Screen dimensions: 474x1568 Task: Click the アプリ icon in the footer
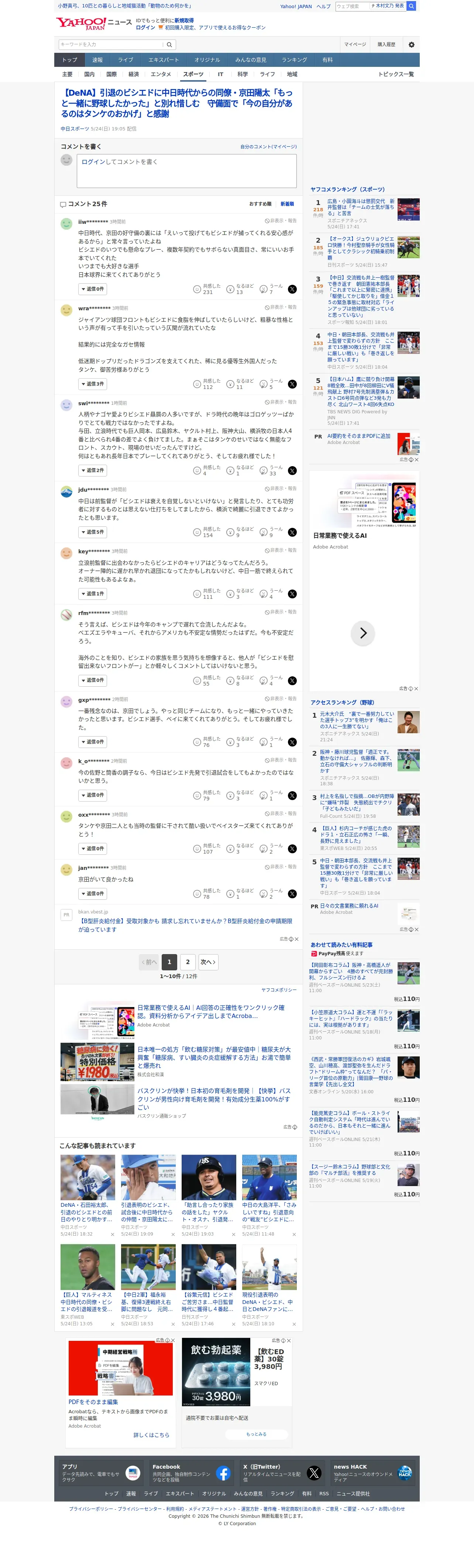click(133, 1472)
